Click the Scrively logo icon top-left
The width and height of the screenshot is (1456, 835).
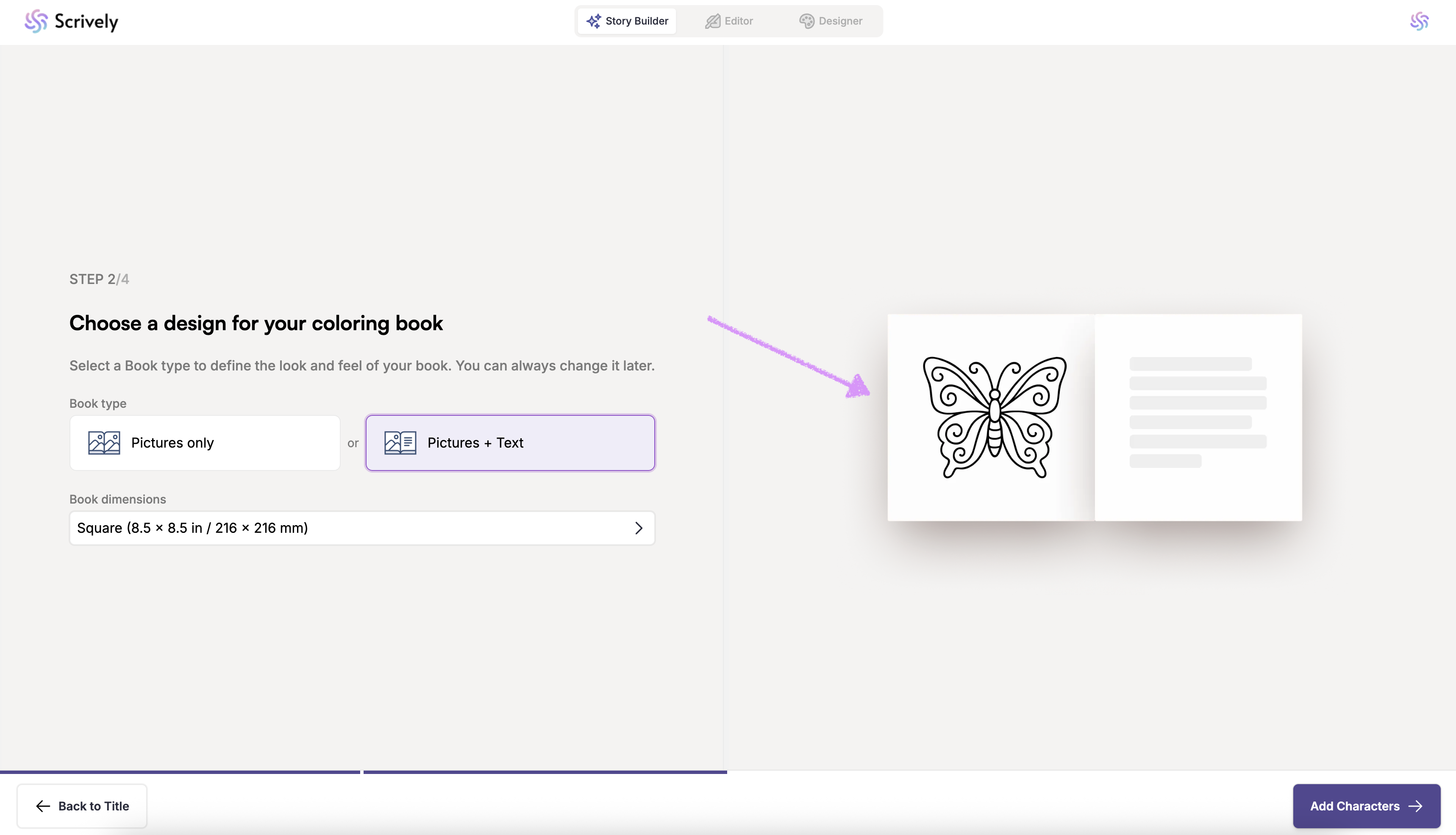(36, 21)
